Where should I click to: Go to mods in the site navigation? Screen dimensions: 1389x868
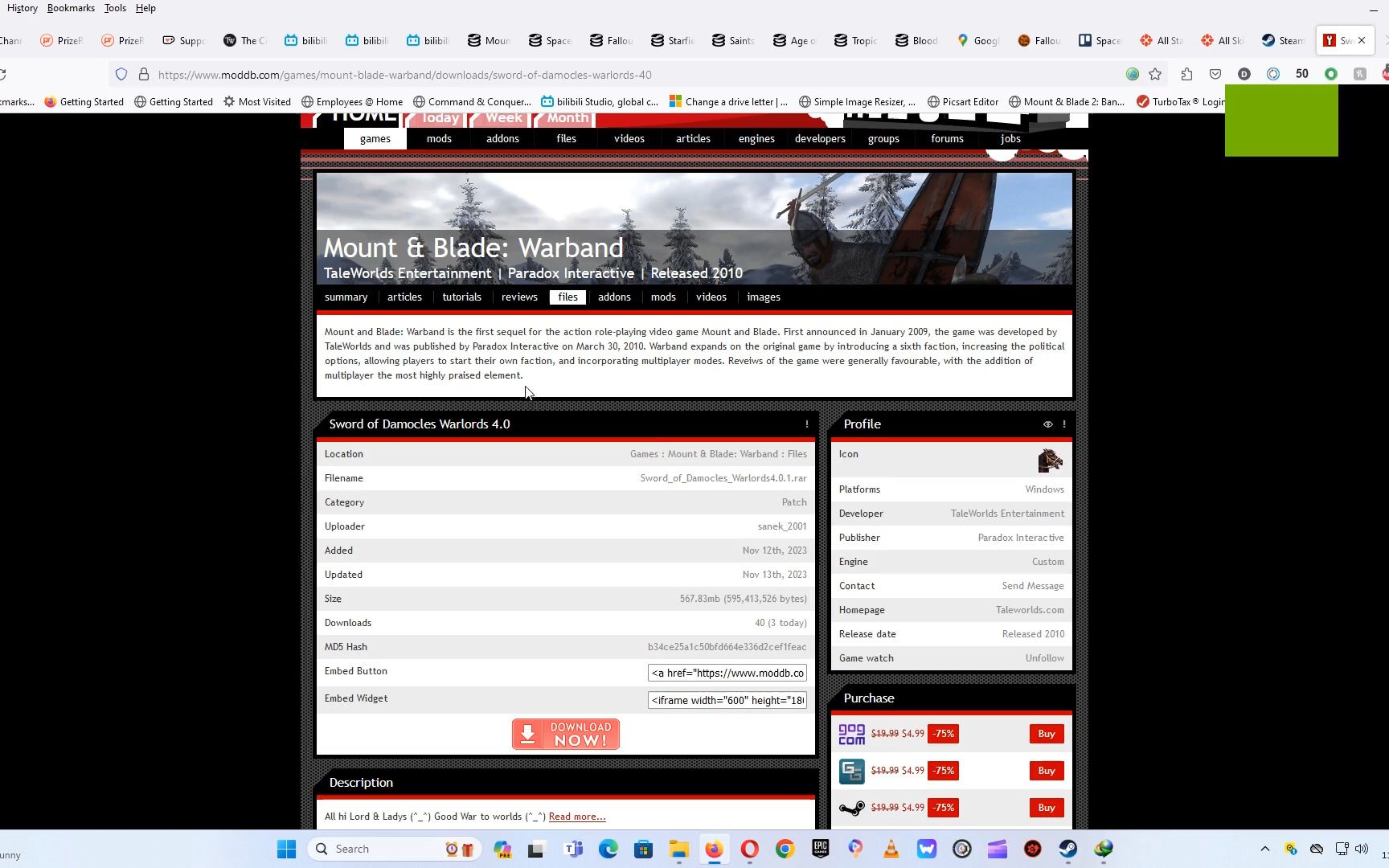click(x=439, y=139)
